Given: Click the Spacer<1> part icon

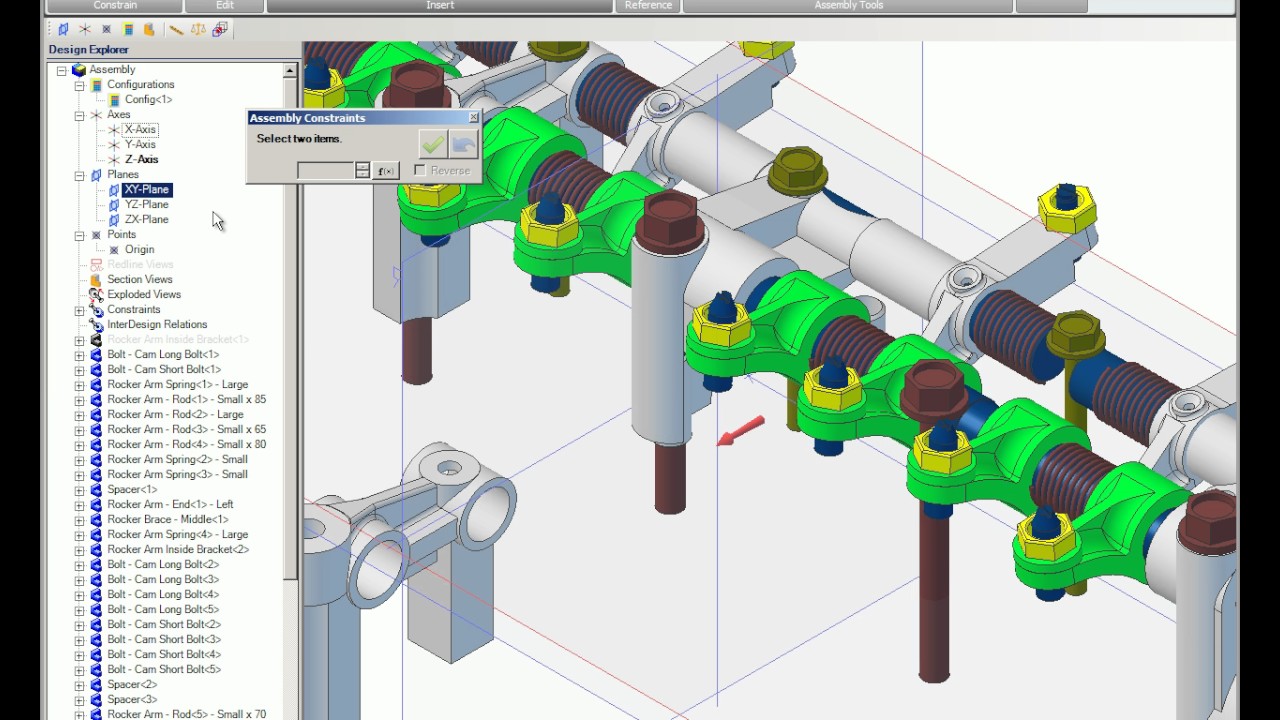Looking at the screenshot, I should click(97, 490).
